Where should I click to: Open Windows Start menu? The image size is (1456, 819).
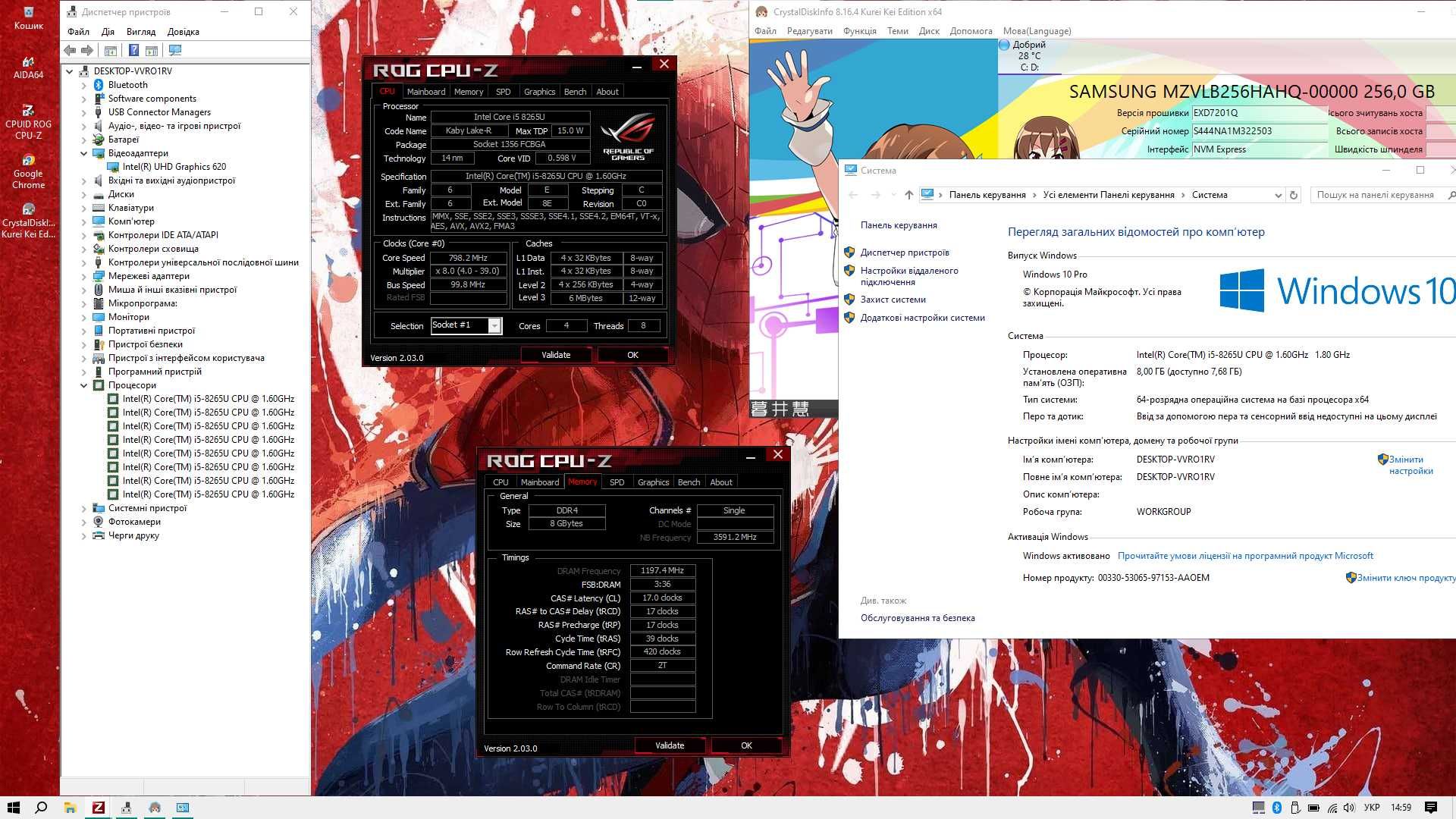13,808
